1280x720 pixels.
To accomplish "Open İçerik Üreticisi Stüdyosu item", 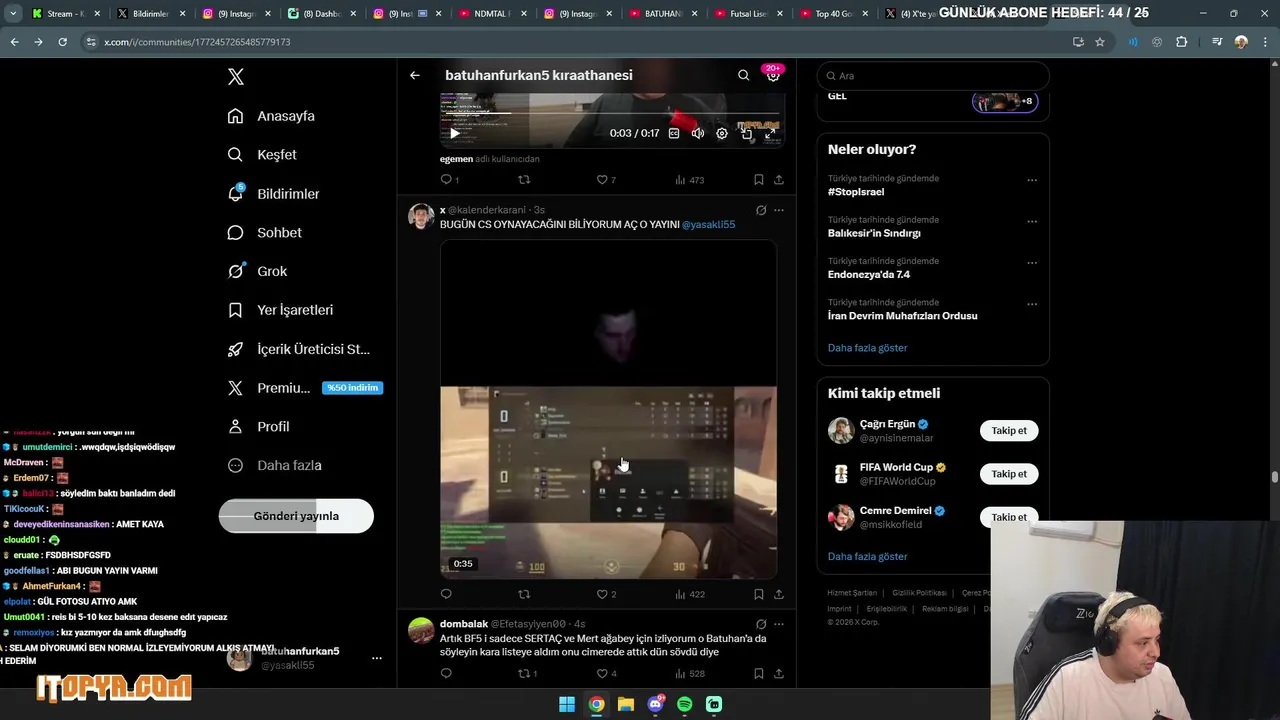I will click(299, 349).
